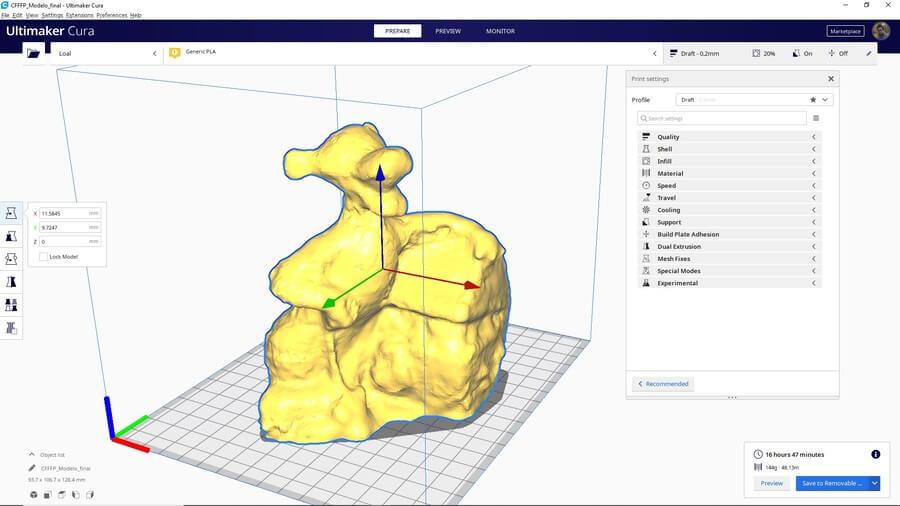Expand the Infill settings category
This screenshot has height=506, width=900.
[730, 161]
